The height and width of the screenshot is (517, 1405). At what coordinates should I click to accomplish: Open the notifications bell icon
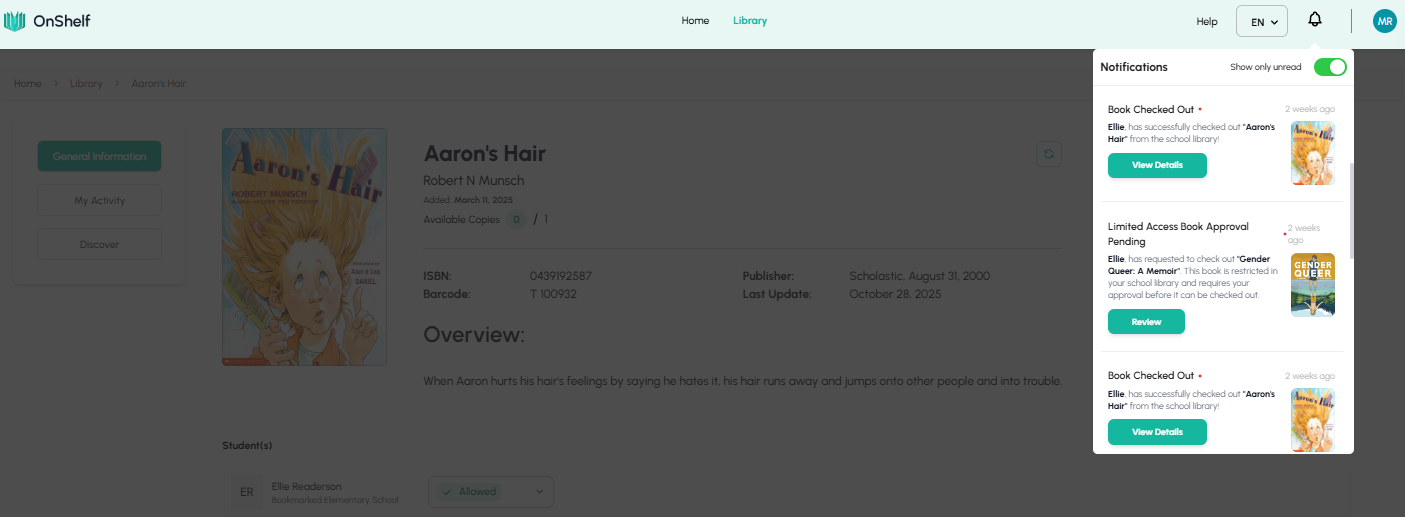click(1315, 20)
